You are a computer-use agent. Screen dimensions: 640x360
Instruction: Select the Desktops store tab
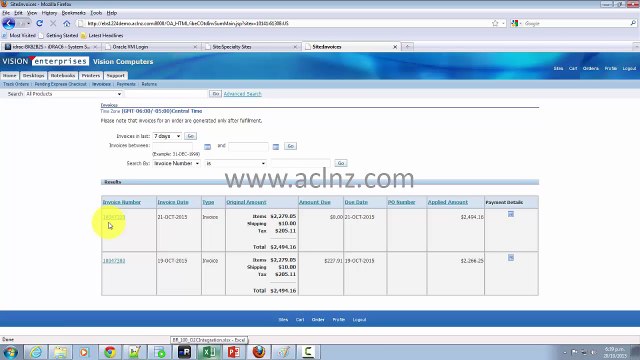coord(33,76)
